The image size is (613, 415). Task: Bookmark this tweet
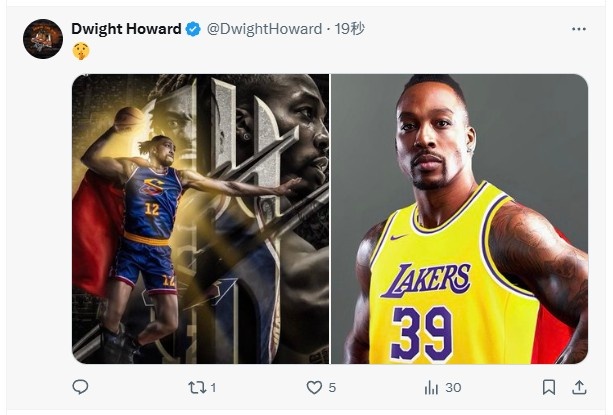549,387
